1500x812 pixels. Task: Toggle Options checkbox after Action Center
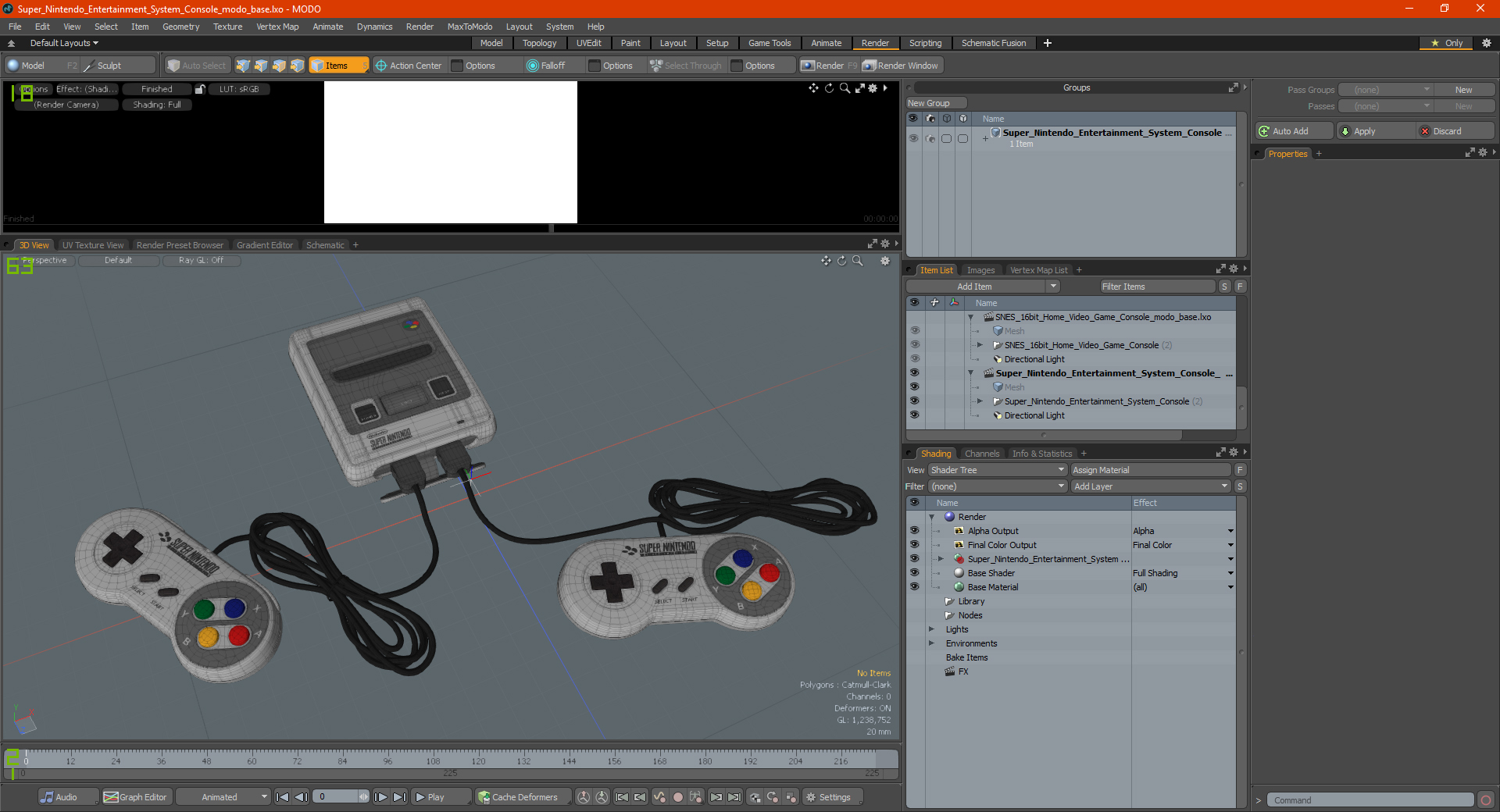click(x=457, y=66)
